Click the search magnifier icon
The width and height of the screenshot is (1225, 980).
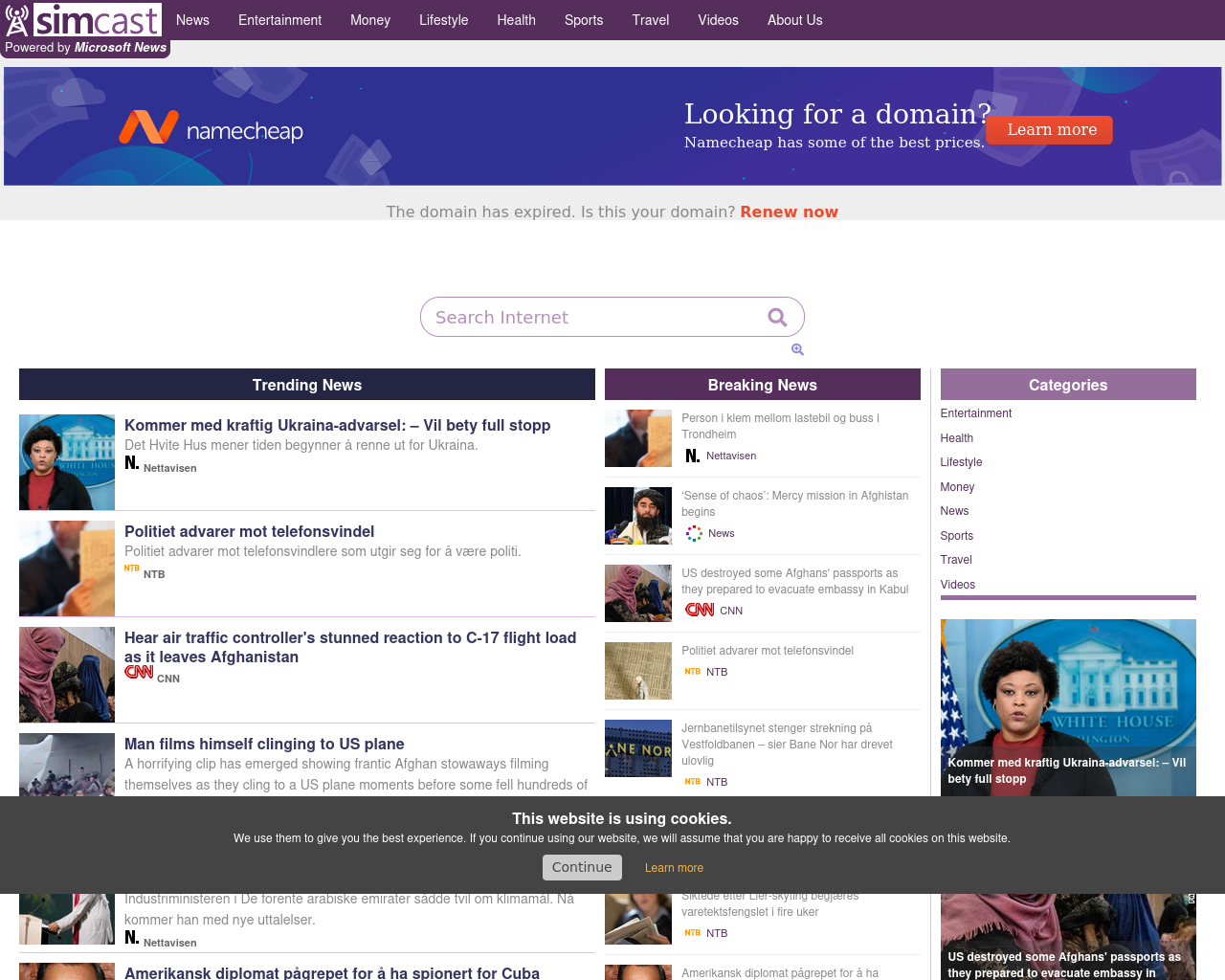click(x=777, y=317)
